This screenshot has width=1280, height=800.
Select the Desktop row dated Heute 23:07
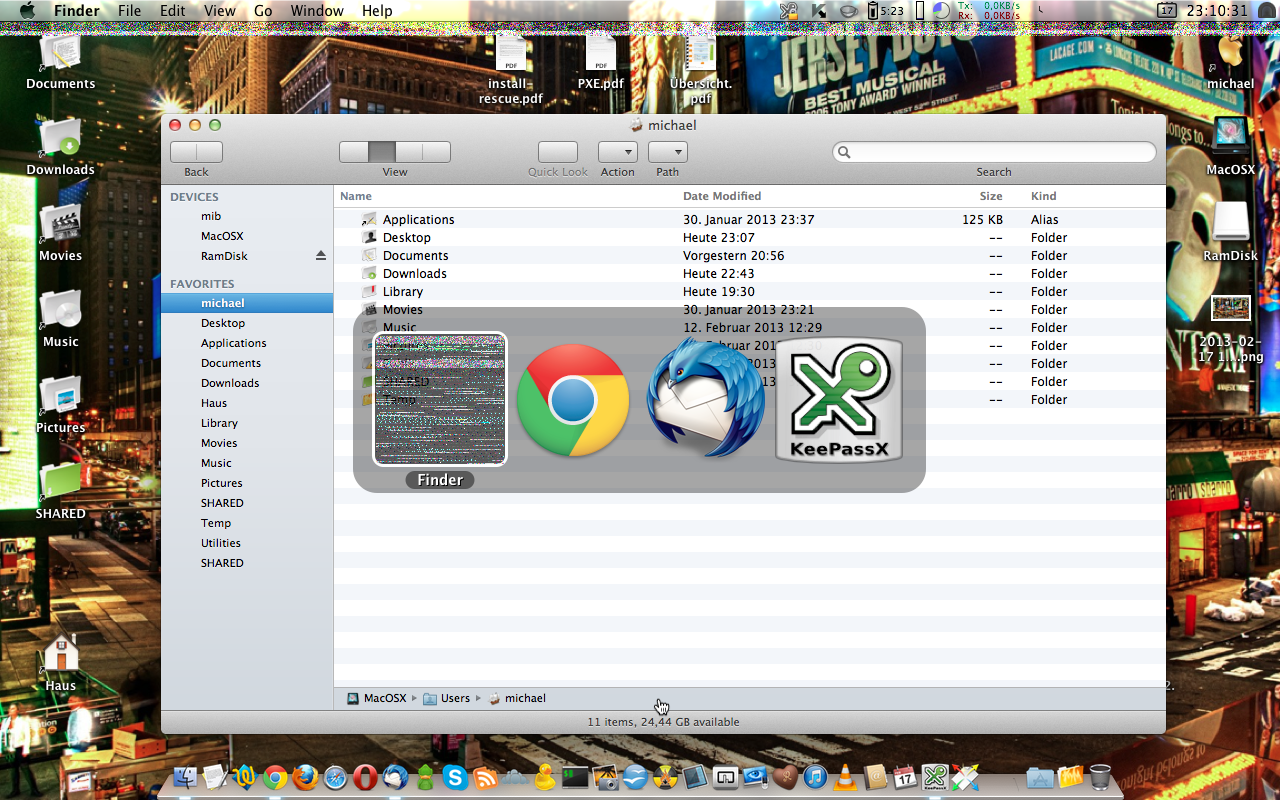750,238
